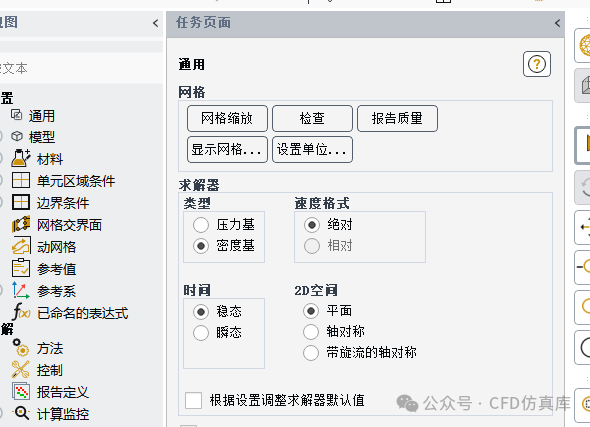The width and height of the screenshot is (590, 427).
Task: Click the 参考系 axes icon
Action: (x=21, y=290)
